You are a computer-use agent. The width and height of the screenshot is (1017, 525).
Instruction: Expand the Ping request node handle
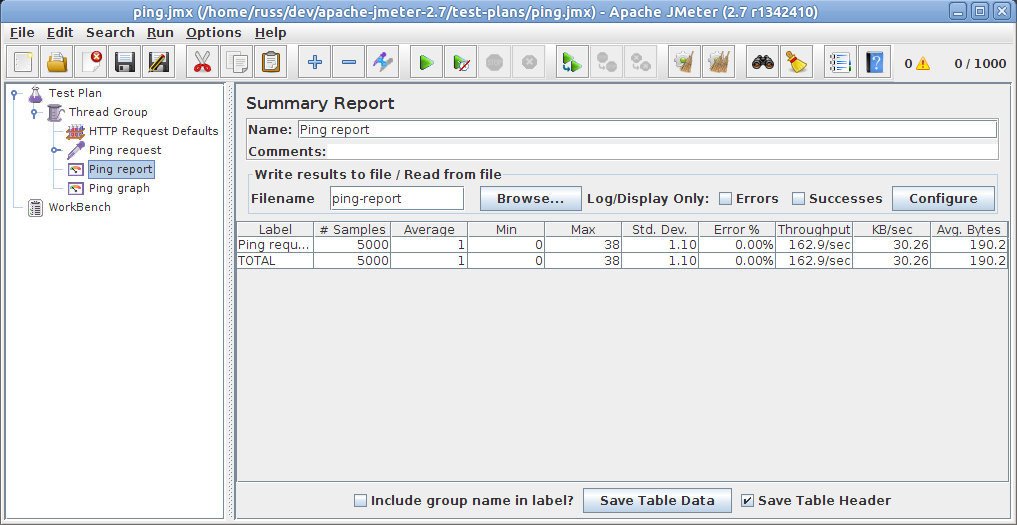(54, 150)
